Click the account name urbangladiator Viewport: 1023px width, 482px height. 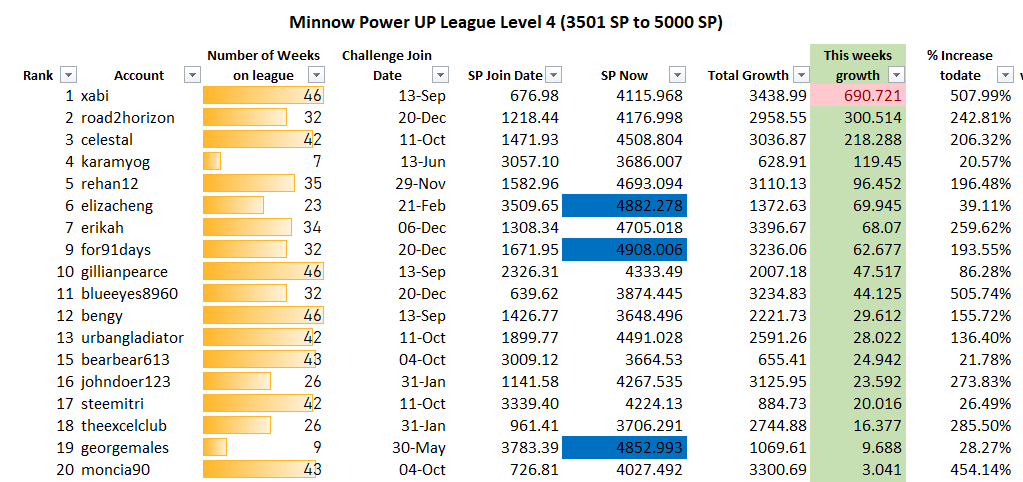click(132, 338)
